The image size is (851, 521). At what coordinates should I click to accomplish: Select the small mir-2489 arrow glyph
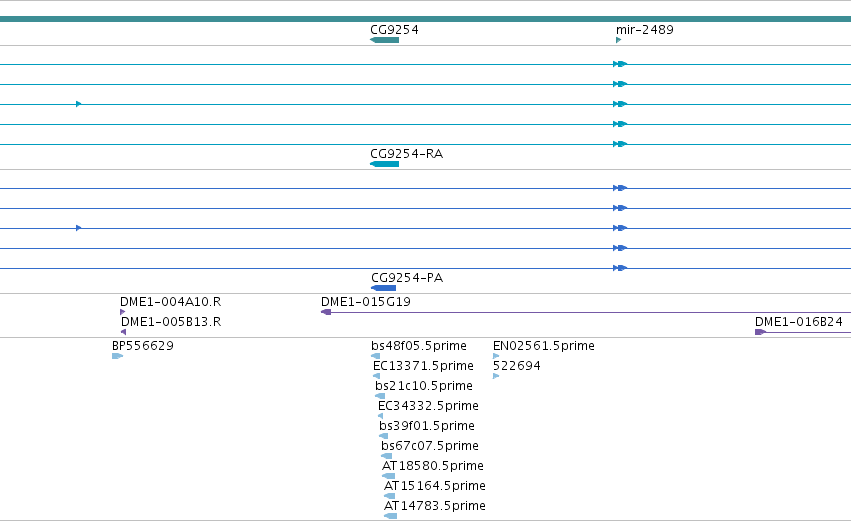point(618,40)
